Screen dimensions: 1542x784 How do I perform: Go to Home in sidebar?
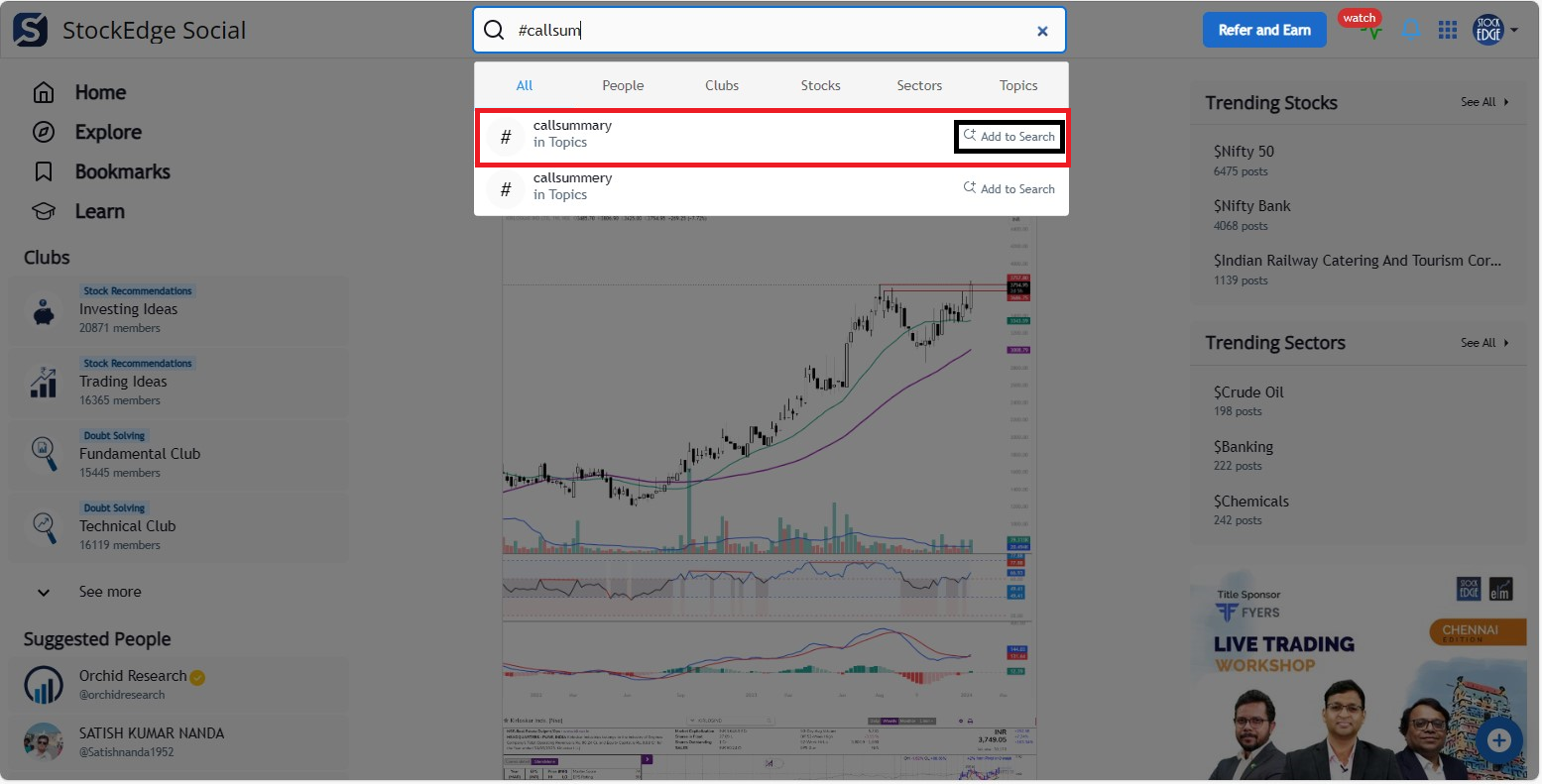coord(100,92)
